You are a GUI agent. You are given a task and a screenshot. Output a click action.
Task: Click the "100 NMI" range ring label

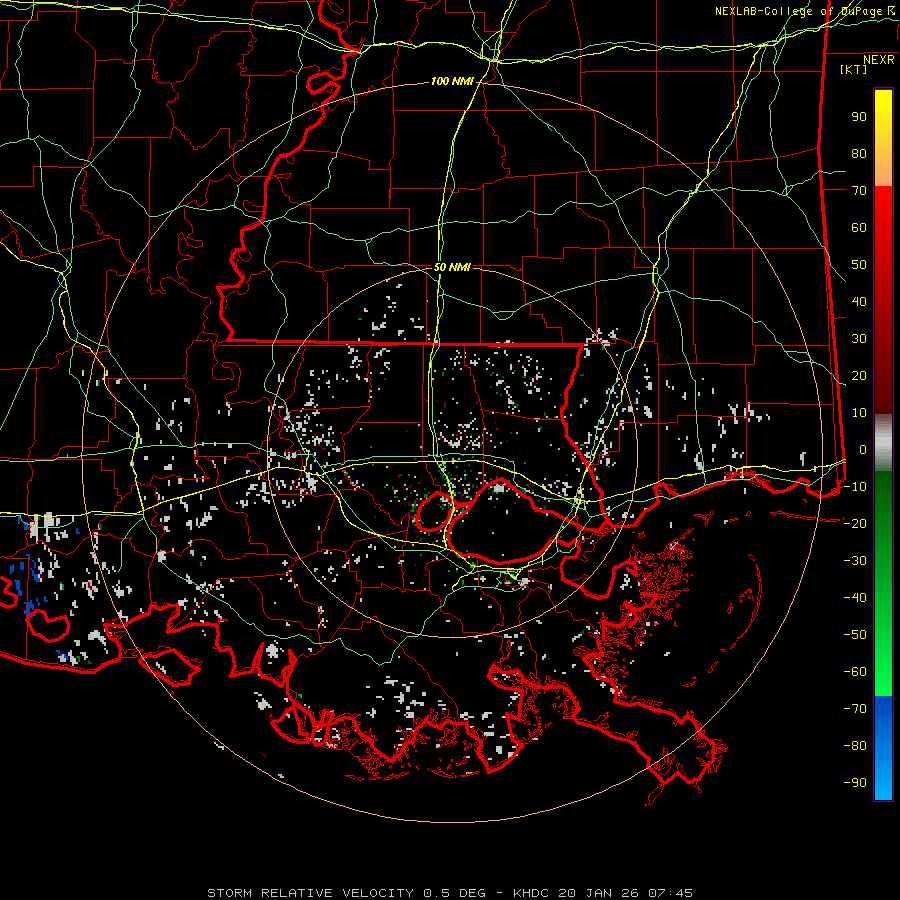click(452, 82)
